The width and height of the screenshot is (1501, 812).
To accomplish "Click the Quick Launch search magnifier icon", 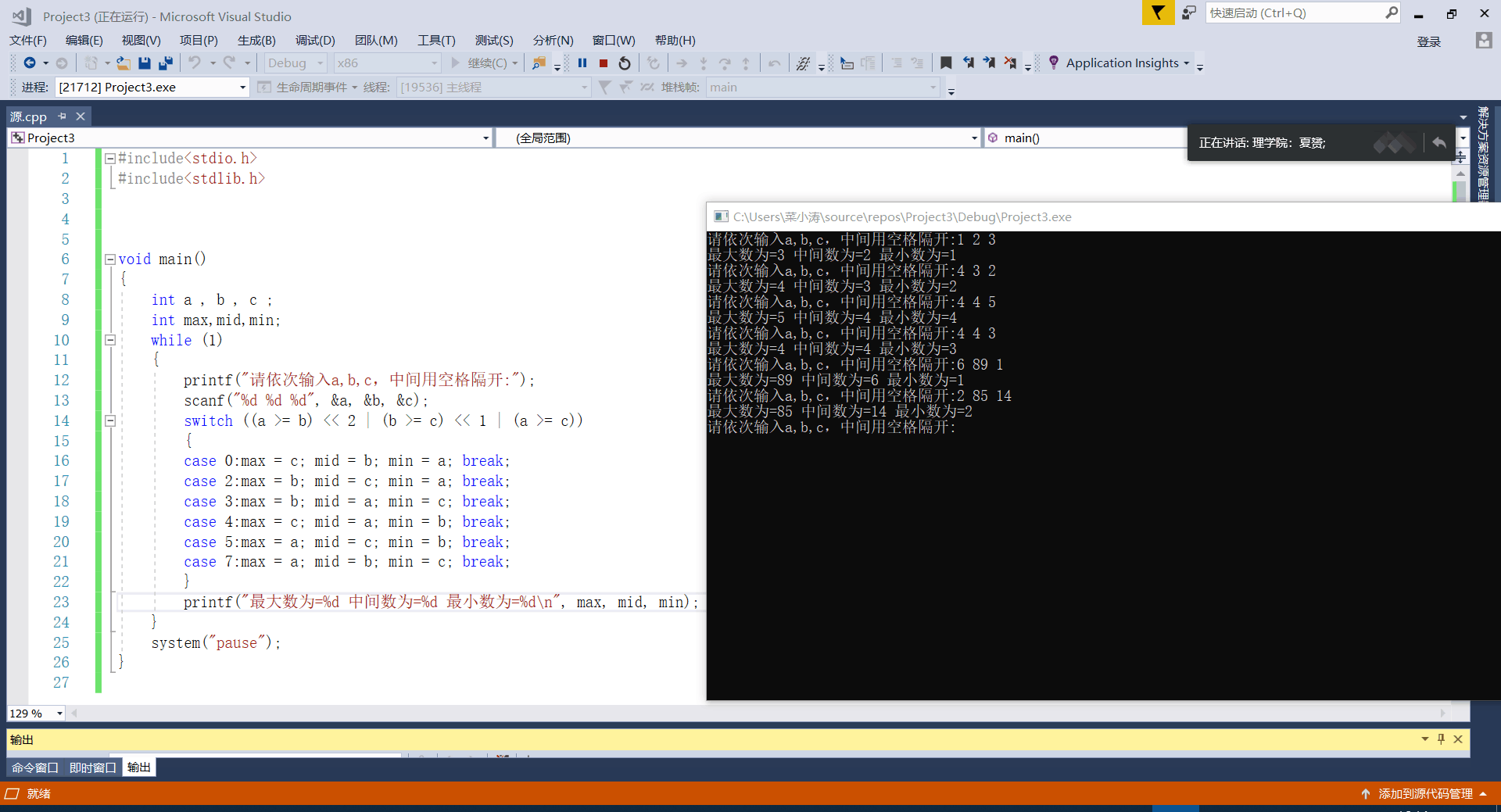I will click(1392, 13).
